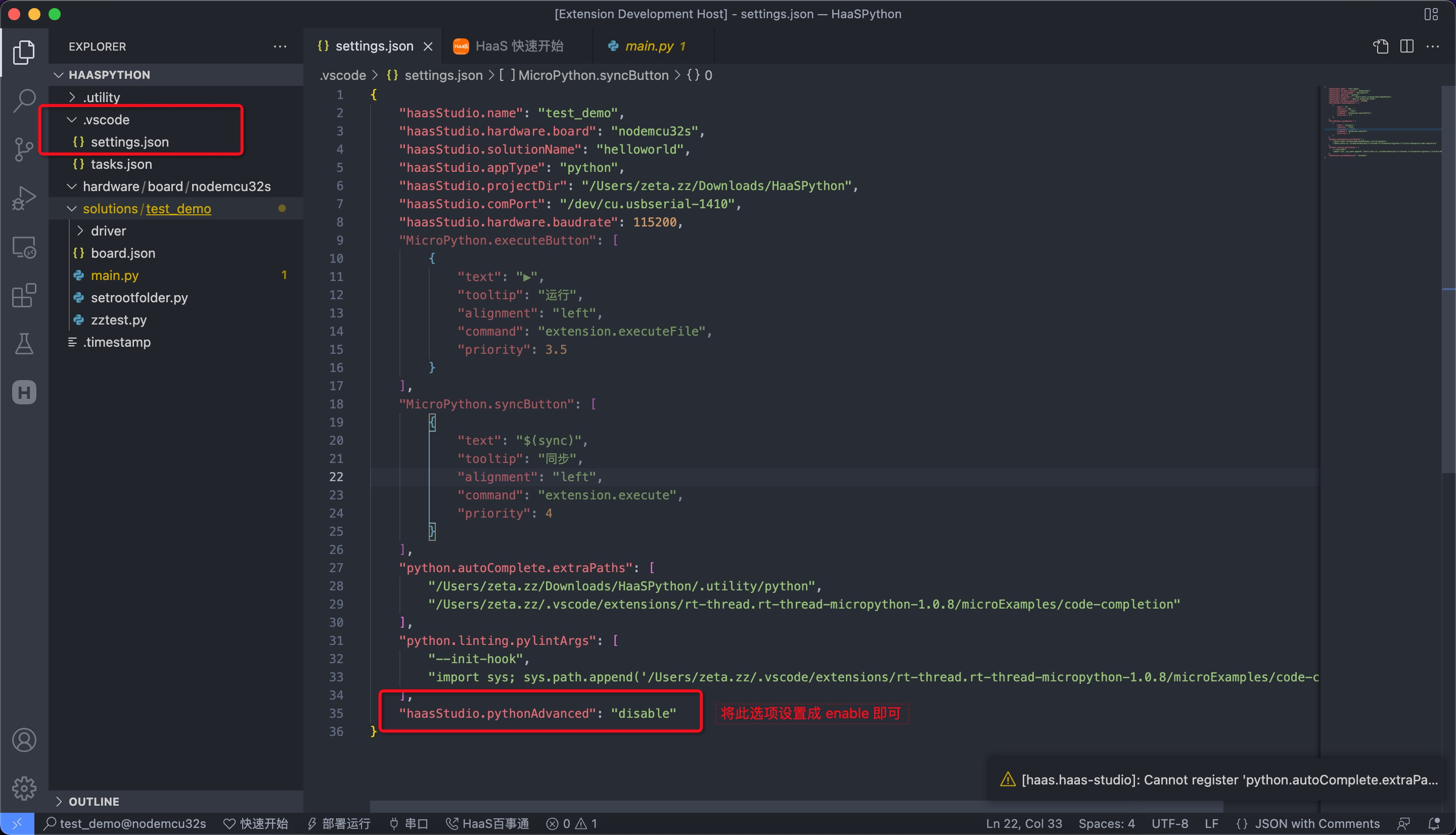Open main.py in explorer tree

coord(175,275)
